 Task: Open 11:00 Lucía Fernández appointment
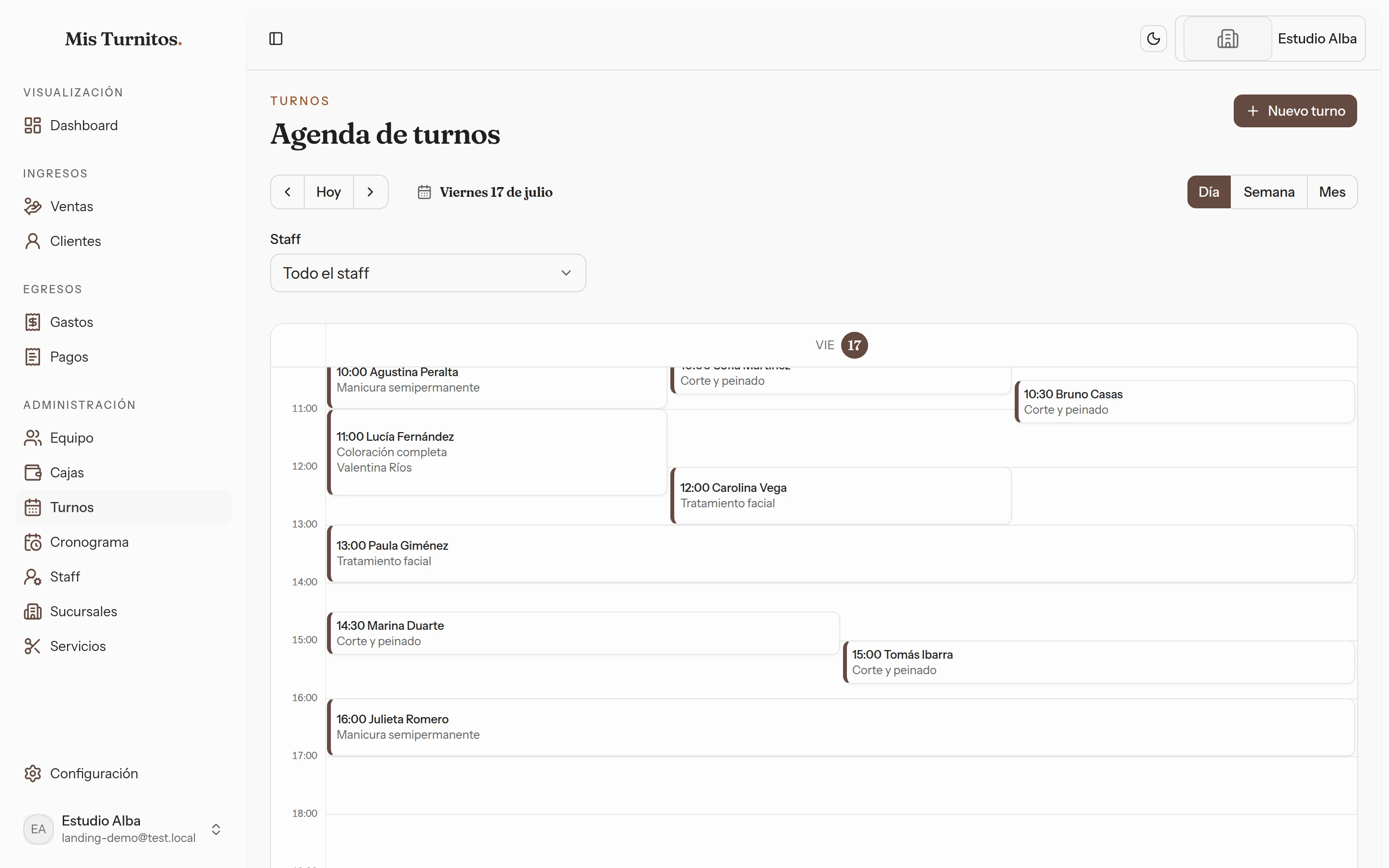click(497, 452)
